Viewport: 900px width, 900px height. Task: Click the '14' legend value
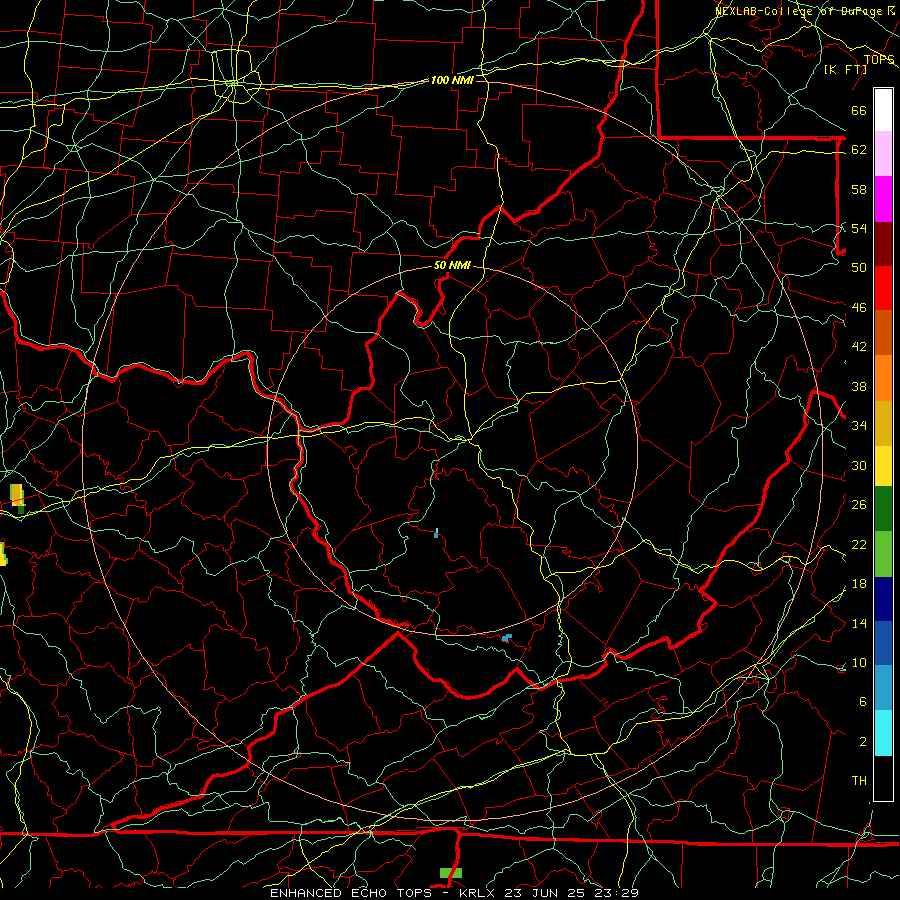point(859,623)
